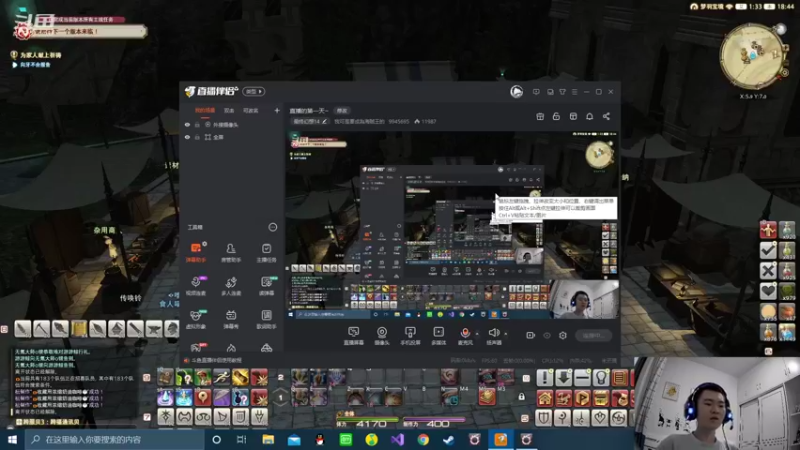Mute the 麦克风 microphone
800x450 pixels.
[x=465, y=336]
